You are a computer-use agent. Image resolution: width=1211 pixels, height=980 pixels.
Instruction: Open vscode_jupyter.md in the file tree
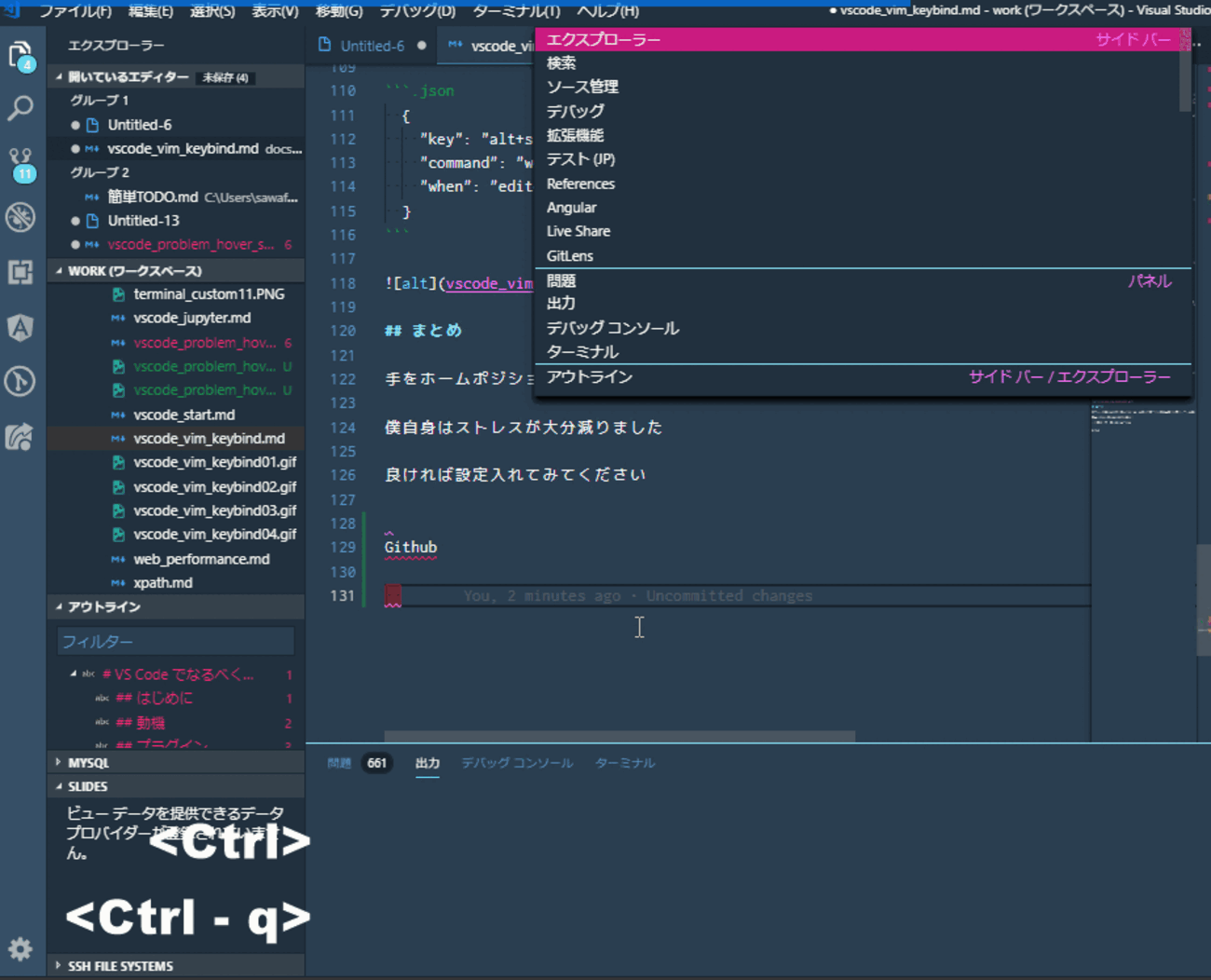tap(192, 318)
